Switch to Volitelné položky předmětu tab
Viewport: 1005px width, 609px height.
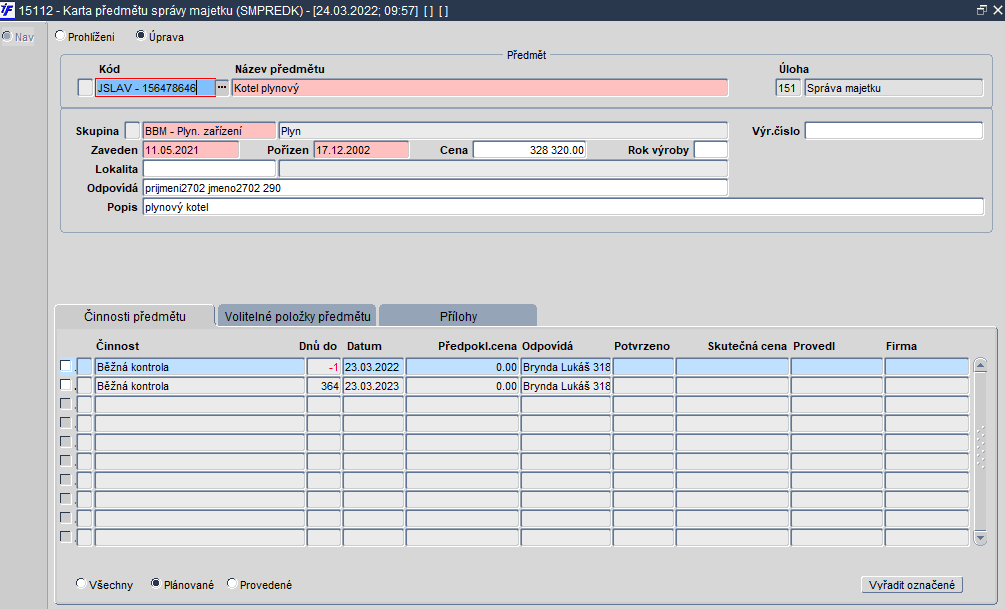pos(297,316)
